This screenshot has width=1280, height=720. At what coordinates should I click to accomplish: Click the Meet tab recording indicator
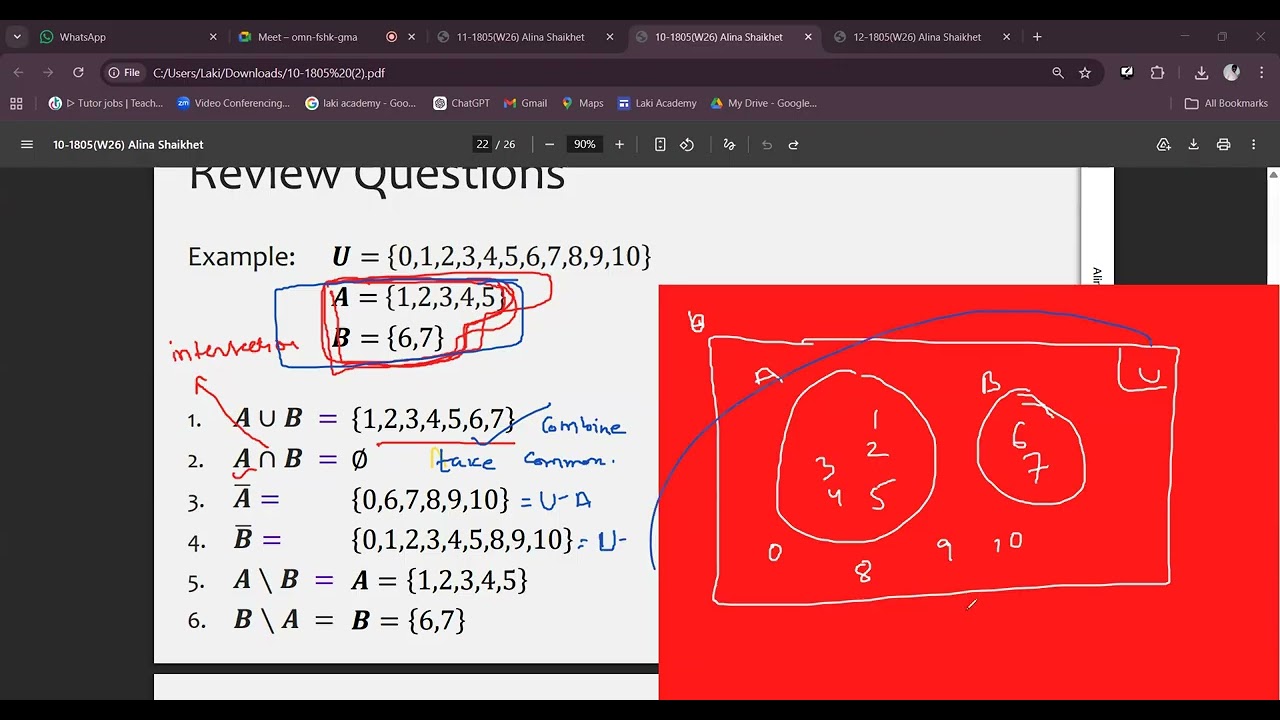pyautogui.click(x=392, y=37)
